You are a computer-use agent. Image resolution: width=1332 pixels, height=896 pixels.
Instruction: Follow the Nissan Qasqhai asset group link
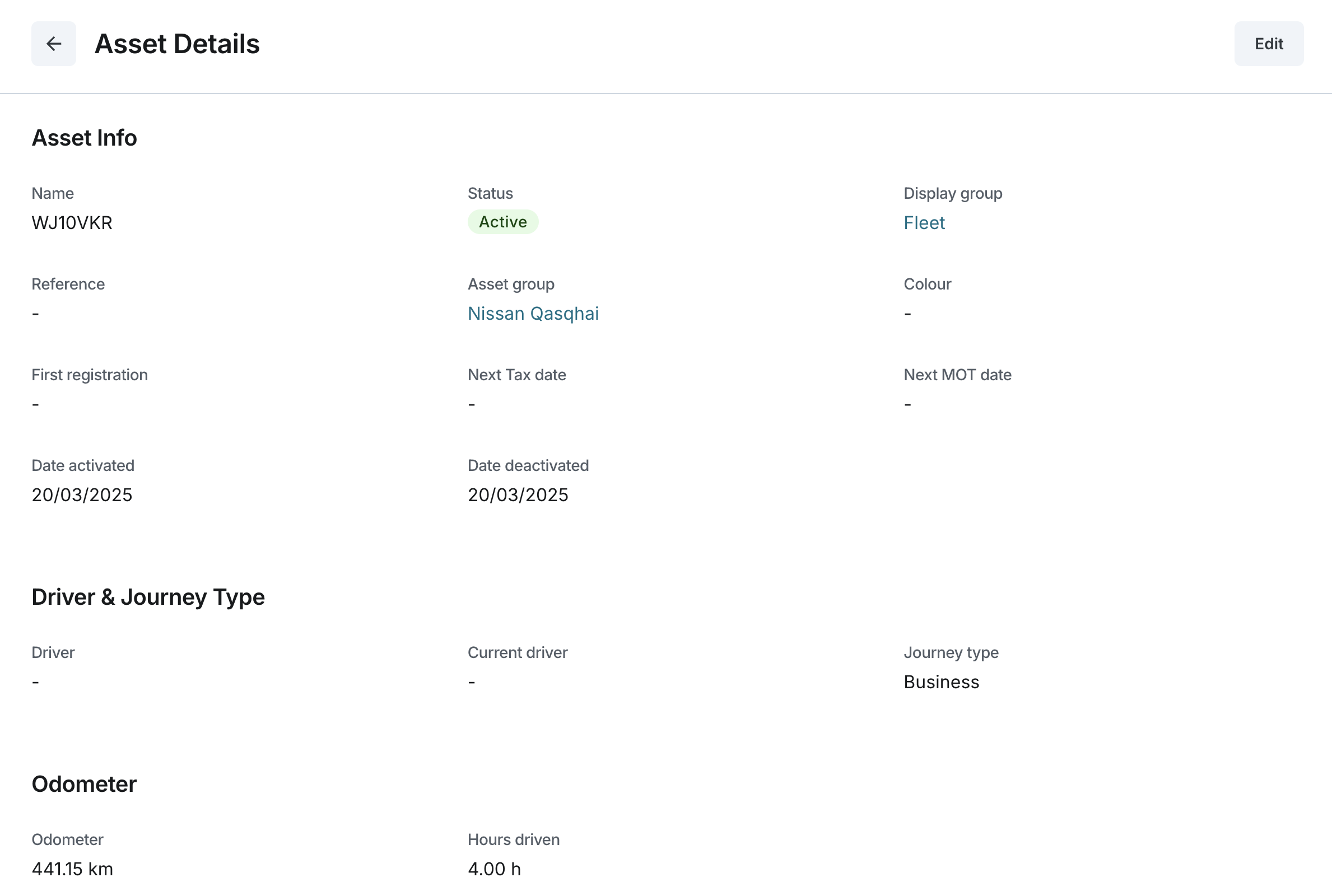click(x=533, y=314)
